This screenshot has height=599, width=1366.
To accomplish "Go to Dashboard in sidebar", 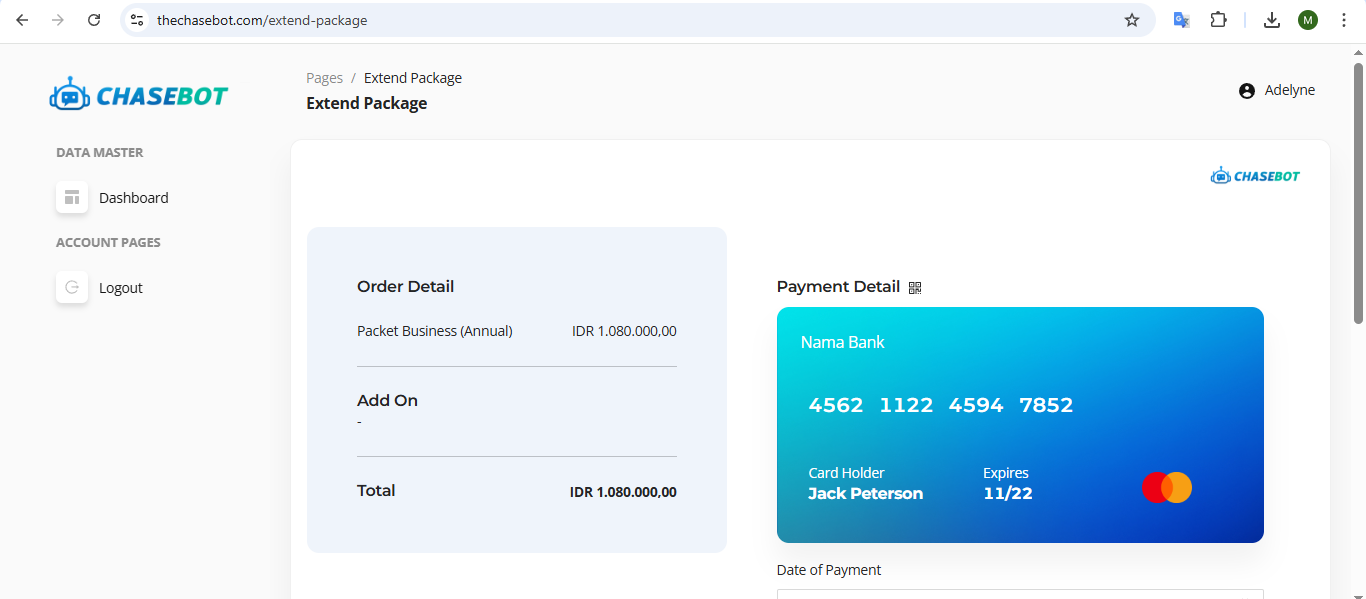I will tap(134, 198).
